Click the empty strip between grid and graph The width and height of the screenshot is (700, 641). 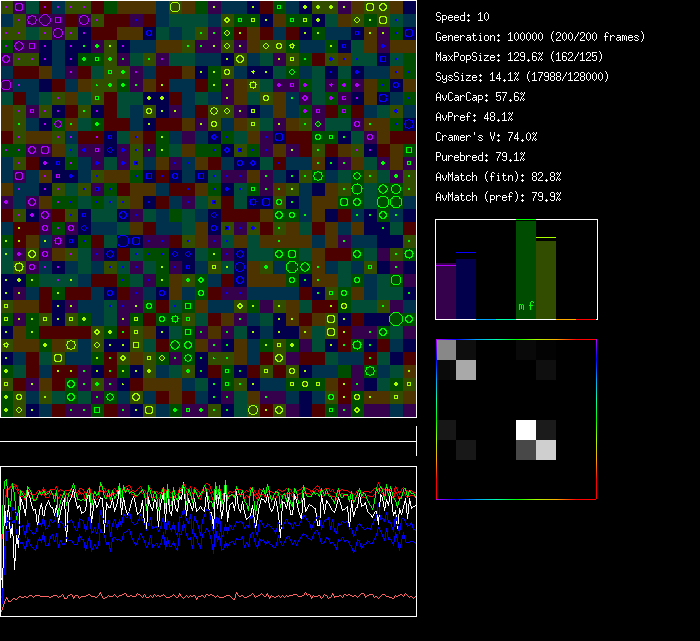click(208, 430)
